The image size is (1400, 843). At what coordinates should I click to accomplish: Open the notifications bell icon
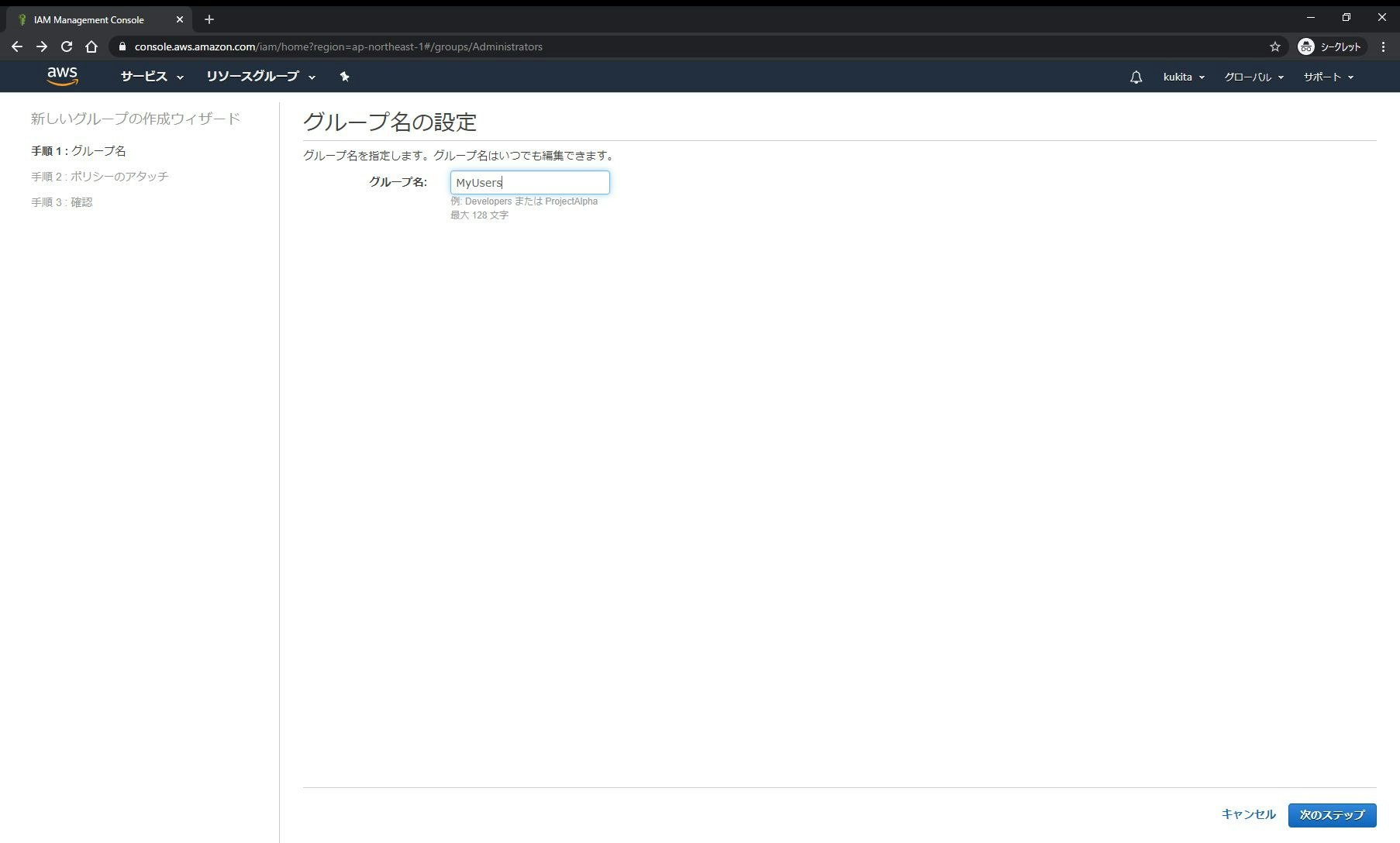1136,77
